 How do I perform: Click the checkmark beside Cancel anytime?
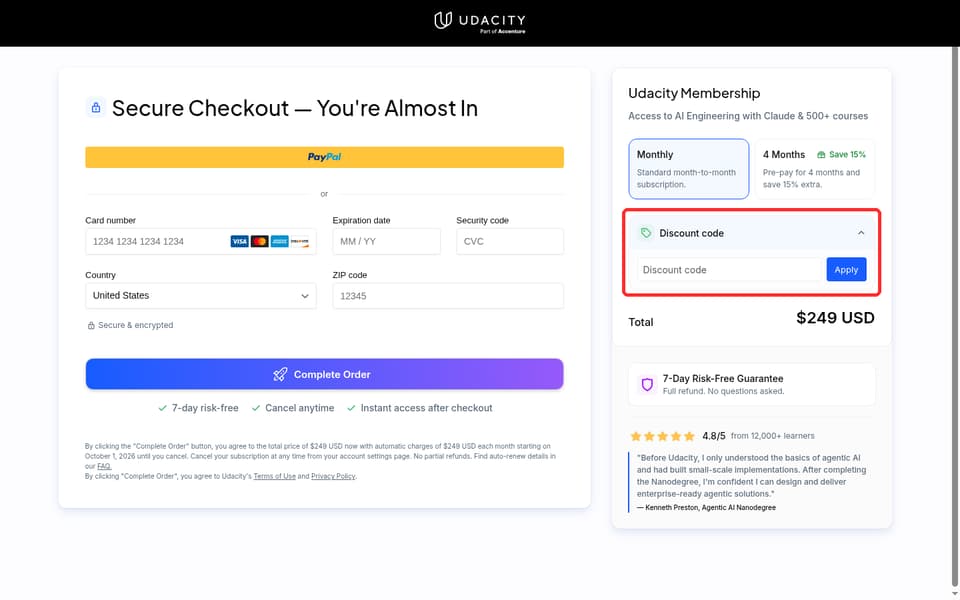(256, 408)
